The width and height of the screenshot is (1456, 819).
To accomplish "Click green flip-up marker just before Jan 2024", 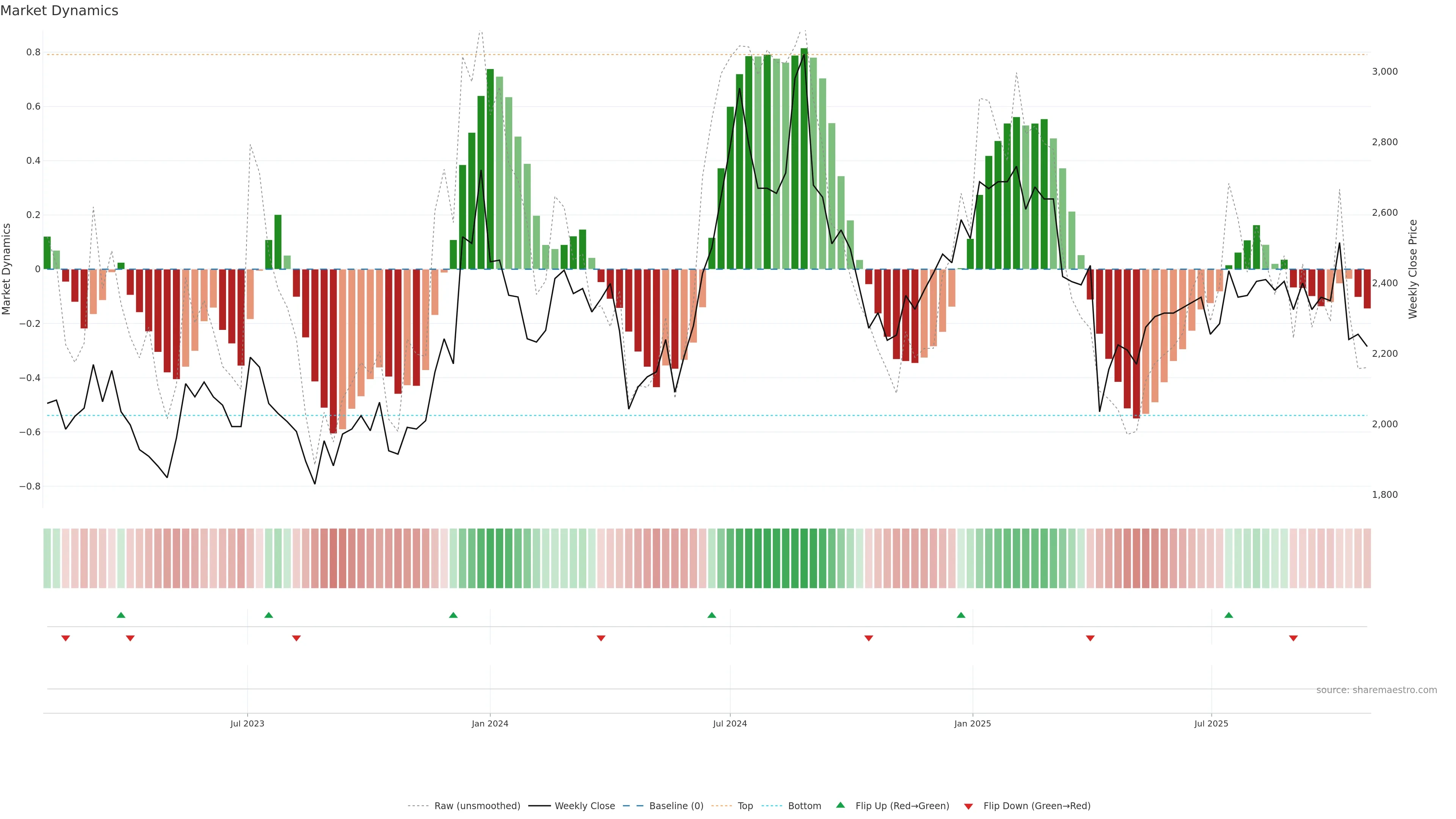I will tap(453, 615).
